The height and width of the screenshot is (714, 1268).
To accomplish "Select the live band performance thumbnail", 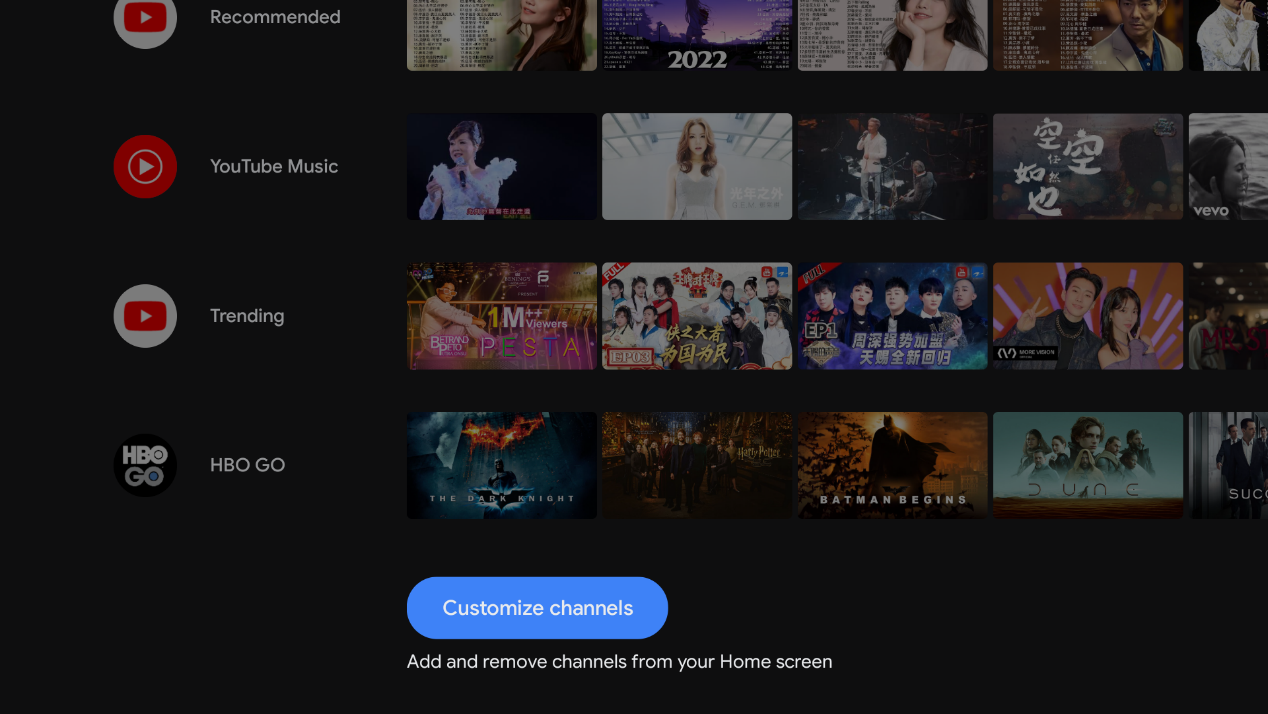I will (892, 166).
